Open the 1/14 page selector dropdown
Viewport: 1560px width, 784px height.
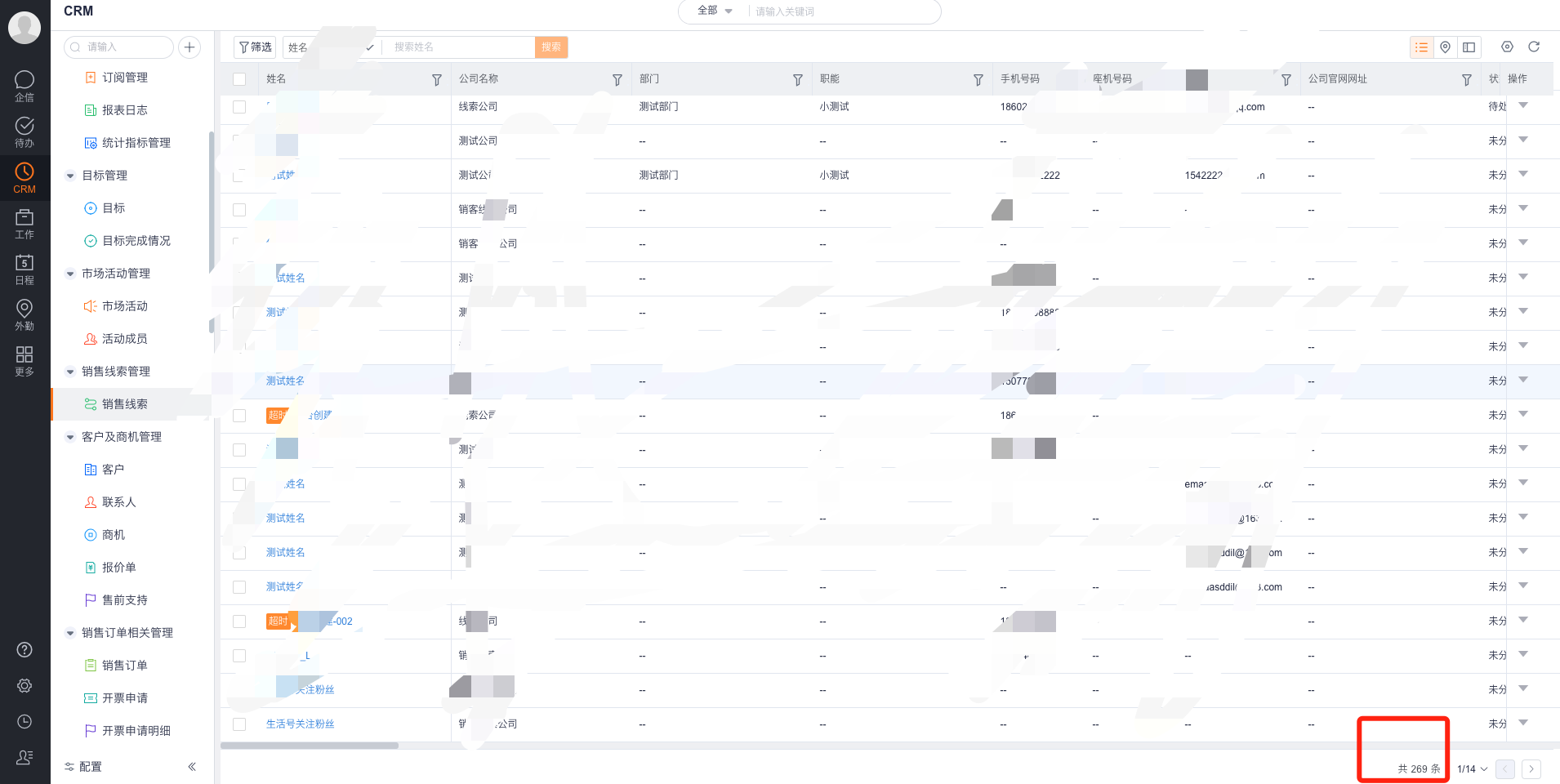pyautogui.click(x=1472, y=769)
